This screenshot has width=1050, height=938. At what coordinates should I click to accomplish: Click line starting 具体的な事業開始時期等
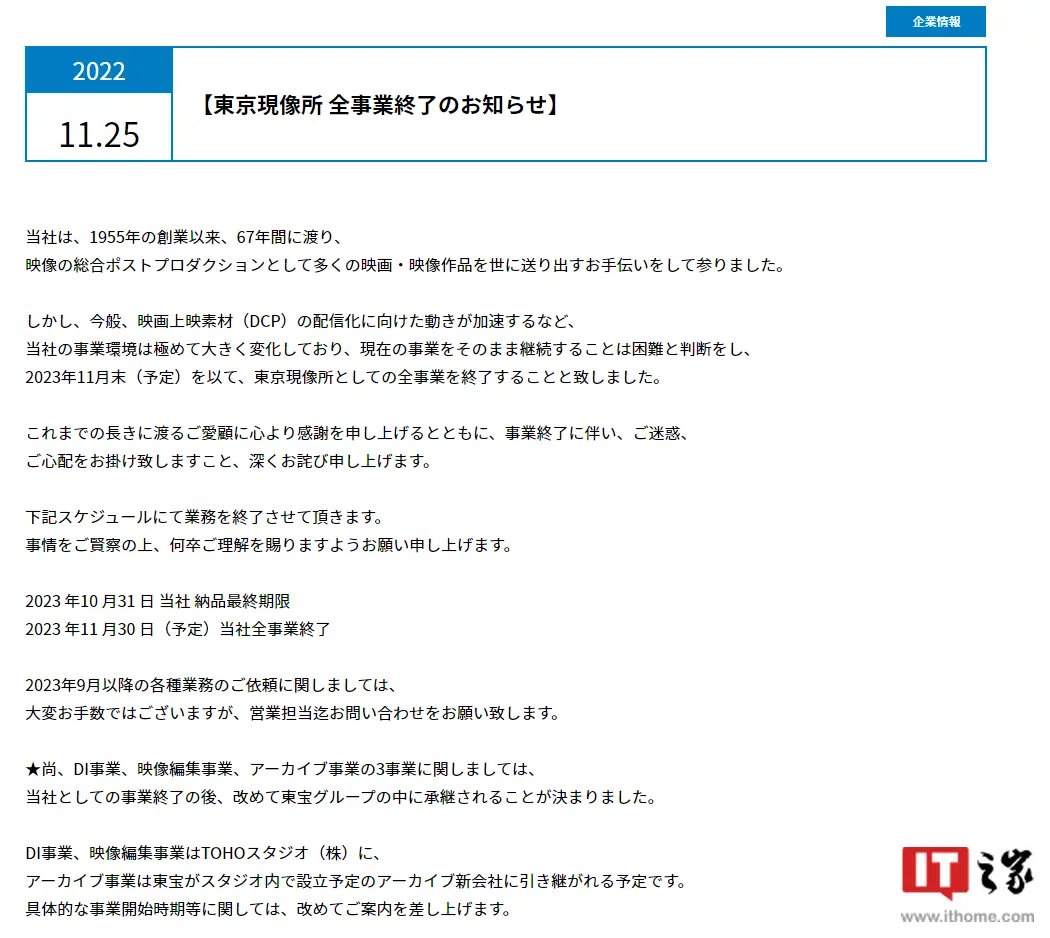(269, 910)
